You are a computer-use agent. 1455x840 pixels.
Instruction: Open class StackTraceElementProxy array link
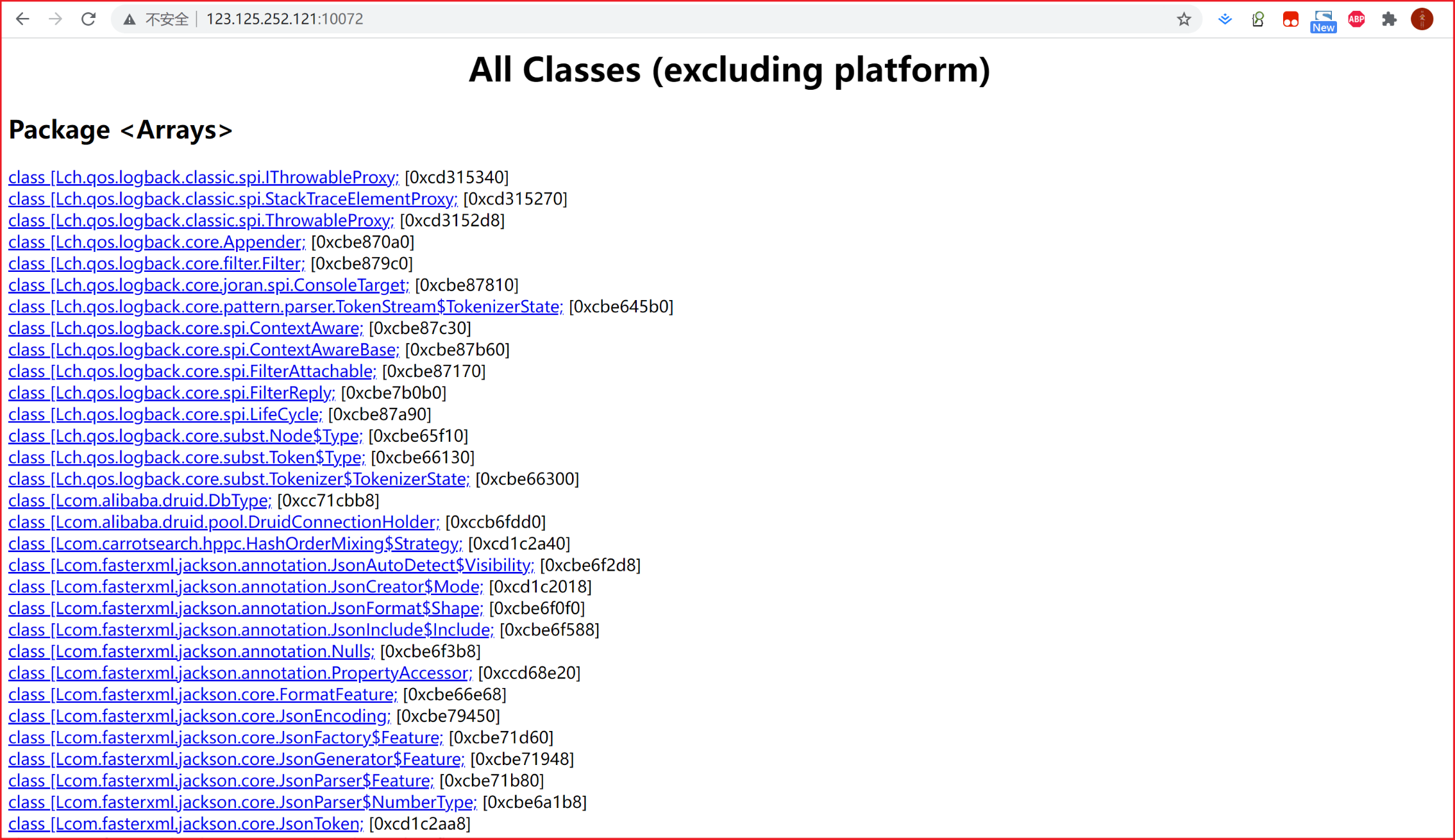(233, 199)
